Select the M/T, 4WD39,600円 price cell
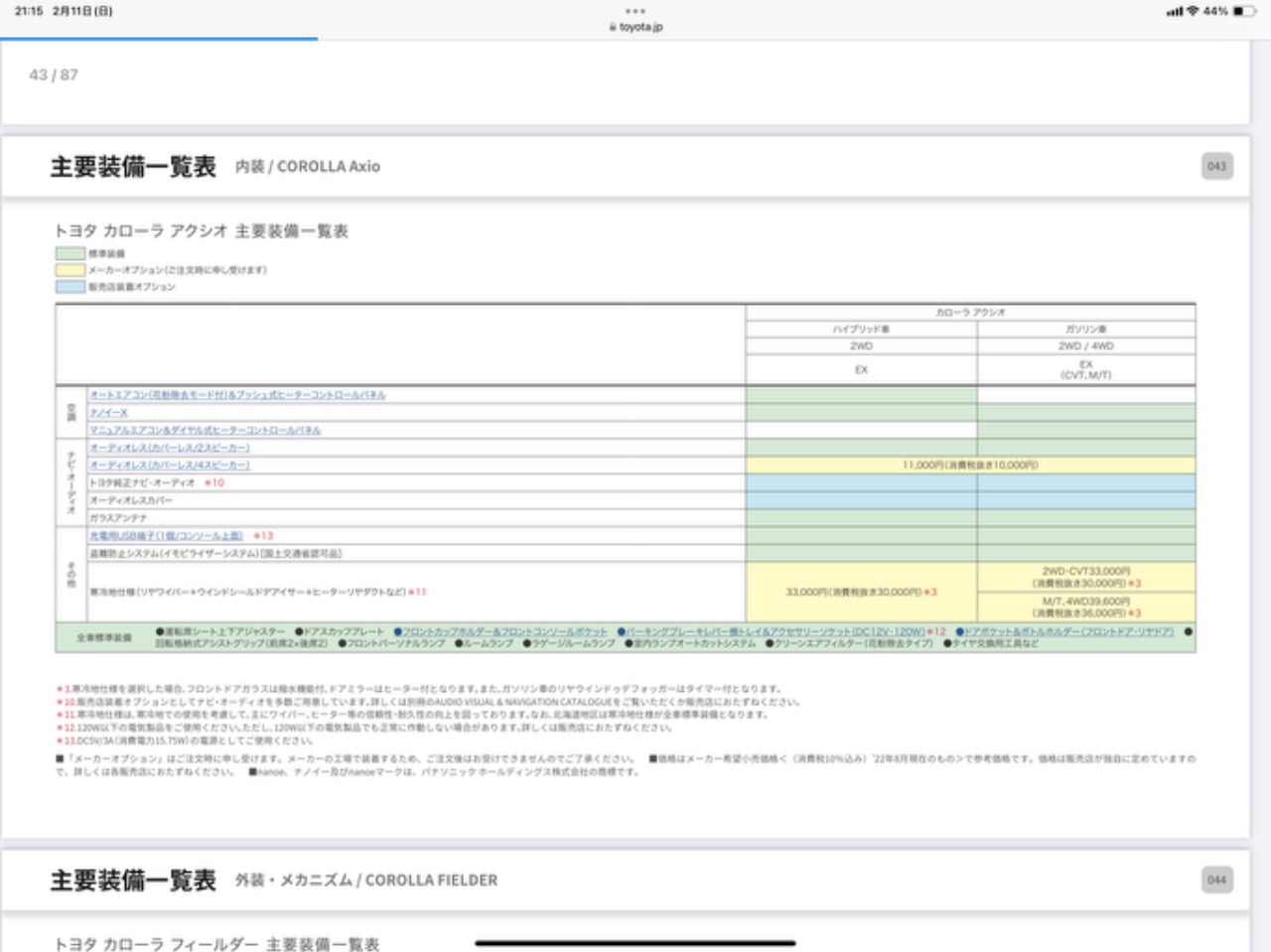The width and height of the screenshot is (1271, 952). tap(1086, 607)
